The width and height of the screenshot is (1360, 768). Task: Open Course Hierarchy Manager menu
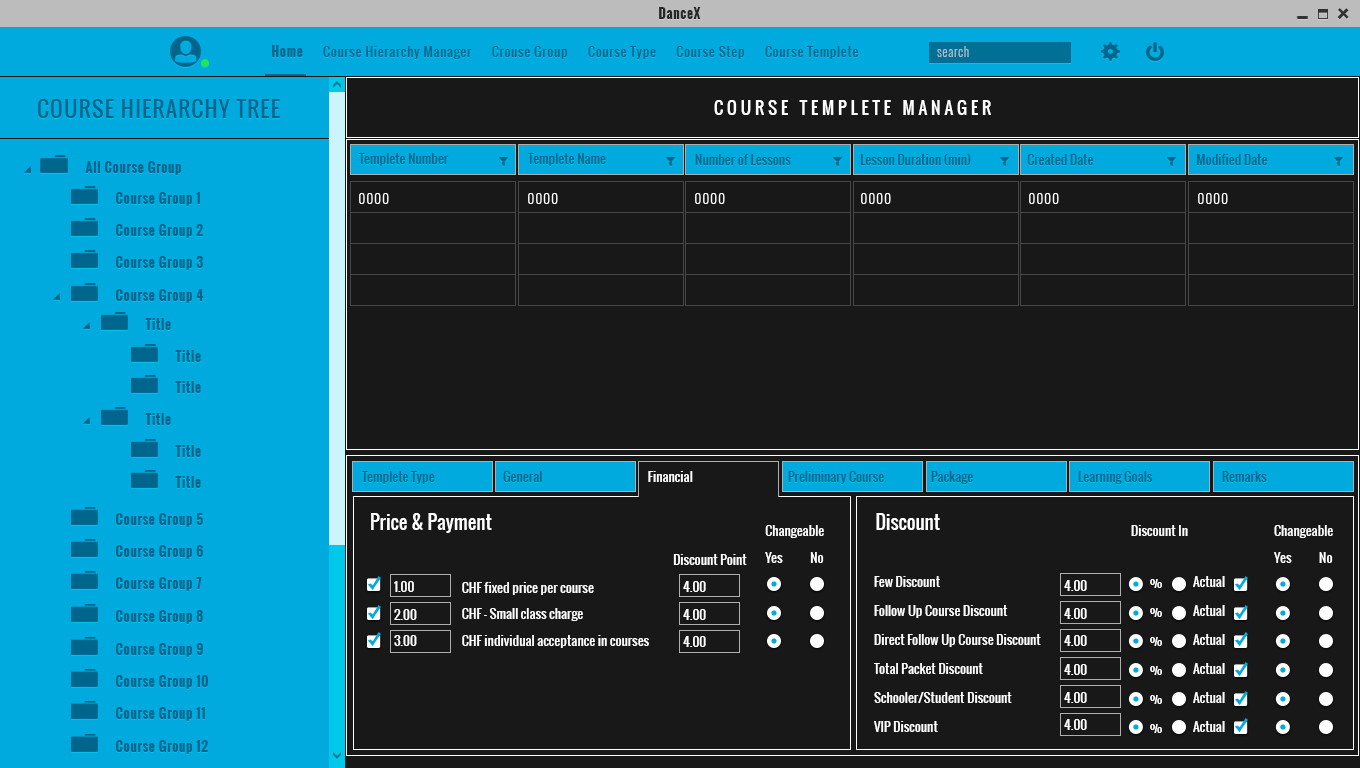click(397, 52)
